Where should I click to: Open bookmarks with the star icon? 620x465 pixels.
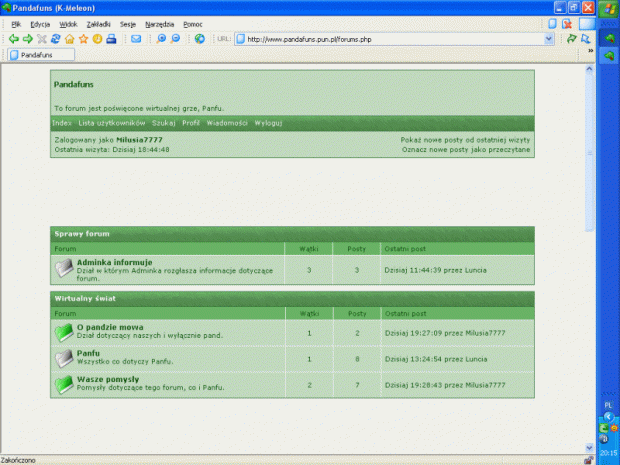(84, 39)
